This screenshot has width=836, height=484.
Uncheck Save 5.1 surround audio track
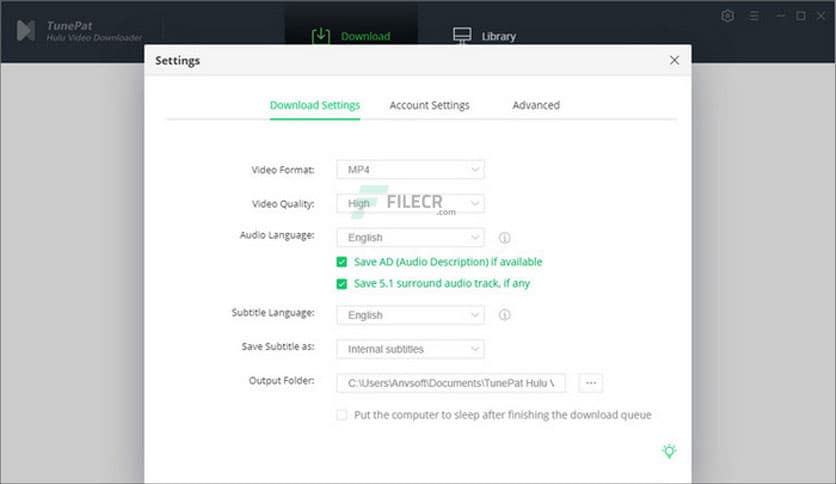coord(342,284)
